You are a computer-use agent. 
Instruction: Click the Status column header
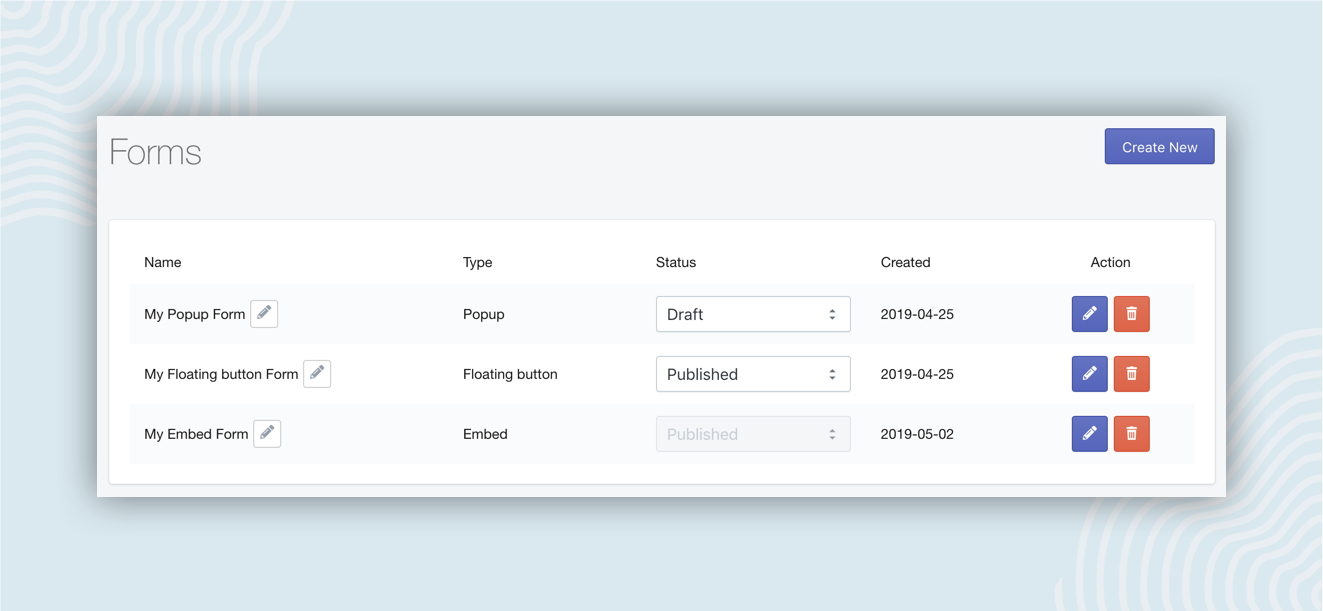tap(676, 262)
